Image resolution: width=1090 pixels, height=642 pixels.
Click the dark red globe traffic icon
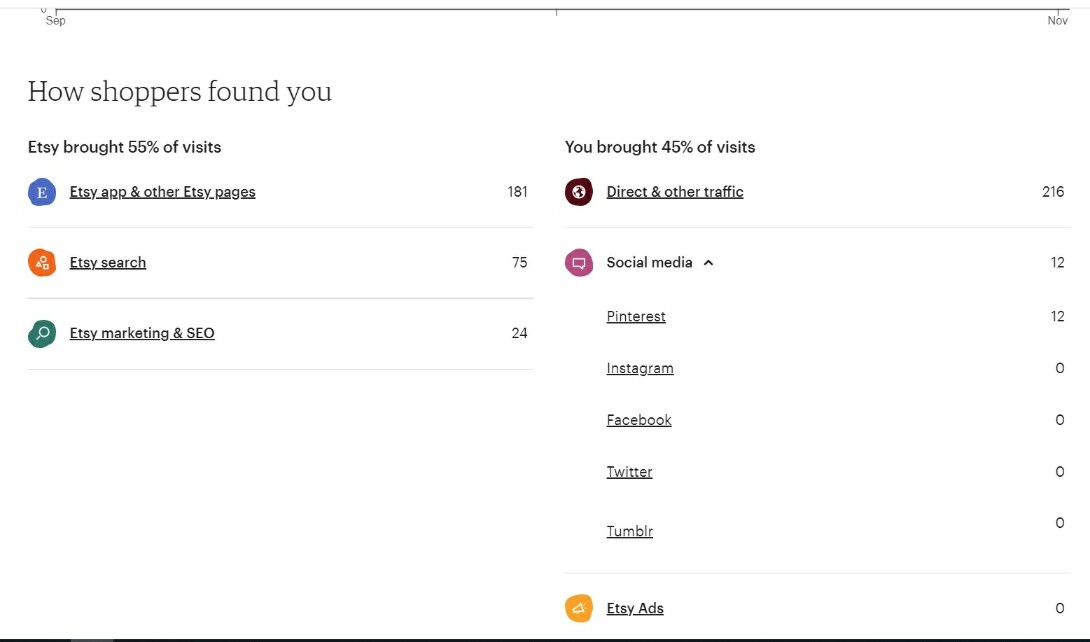578,192
